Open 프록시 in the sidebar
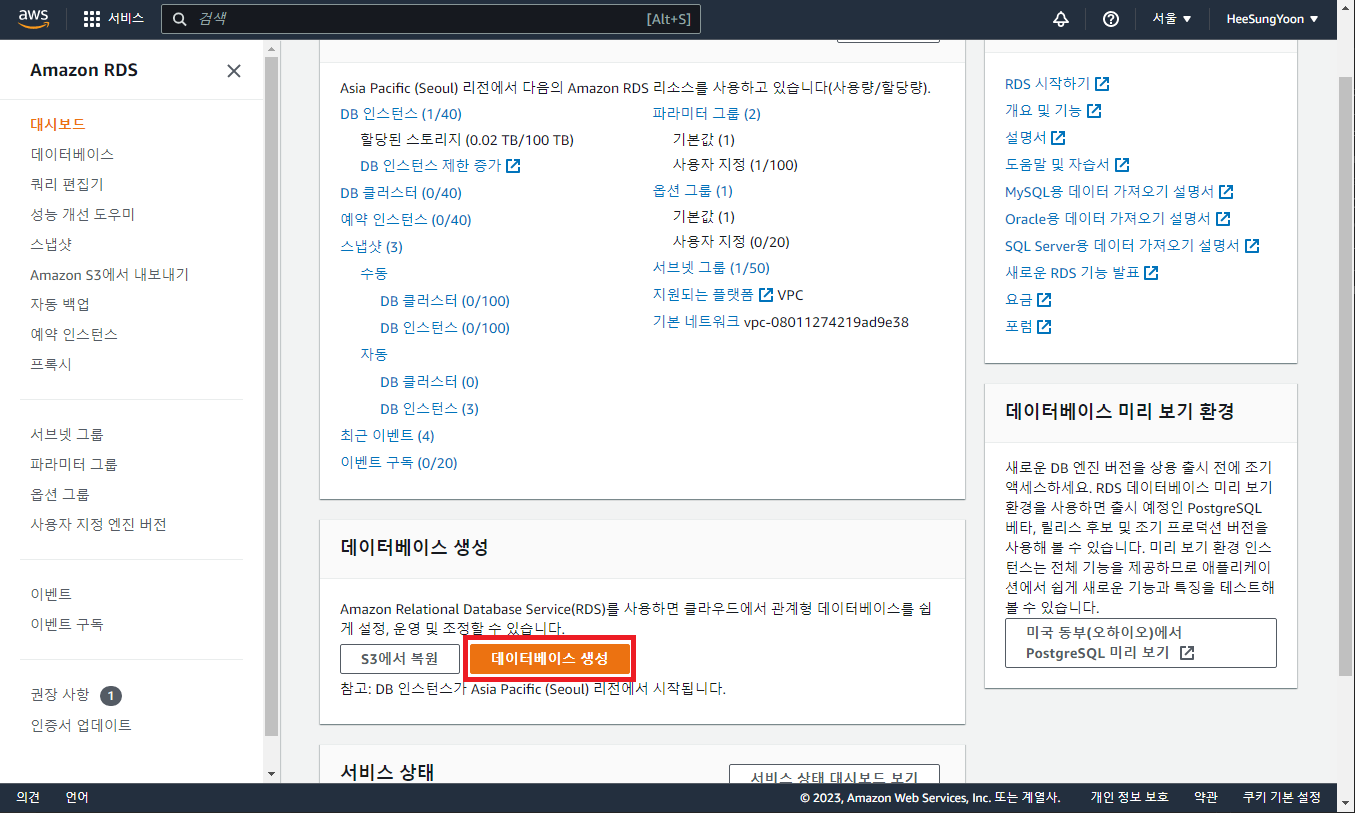 [x=51, y=364]
